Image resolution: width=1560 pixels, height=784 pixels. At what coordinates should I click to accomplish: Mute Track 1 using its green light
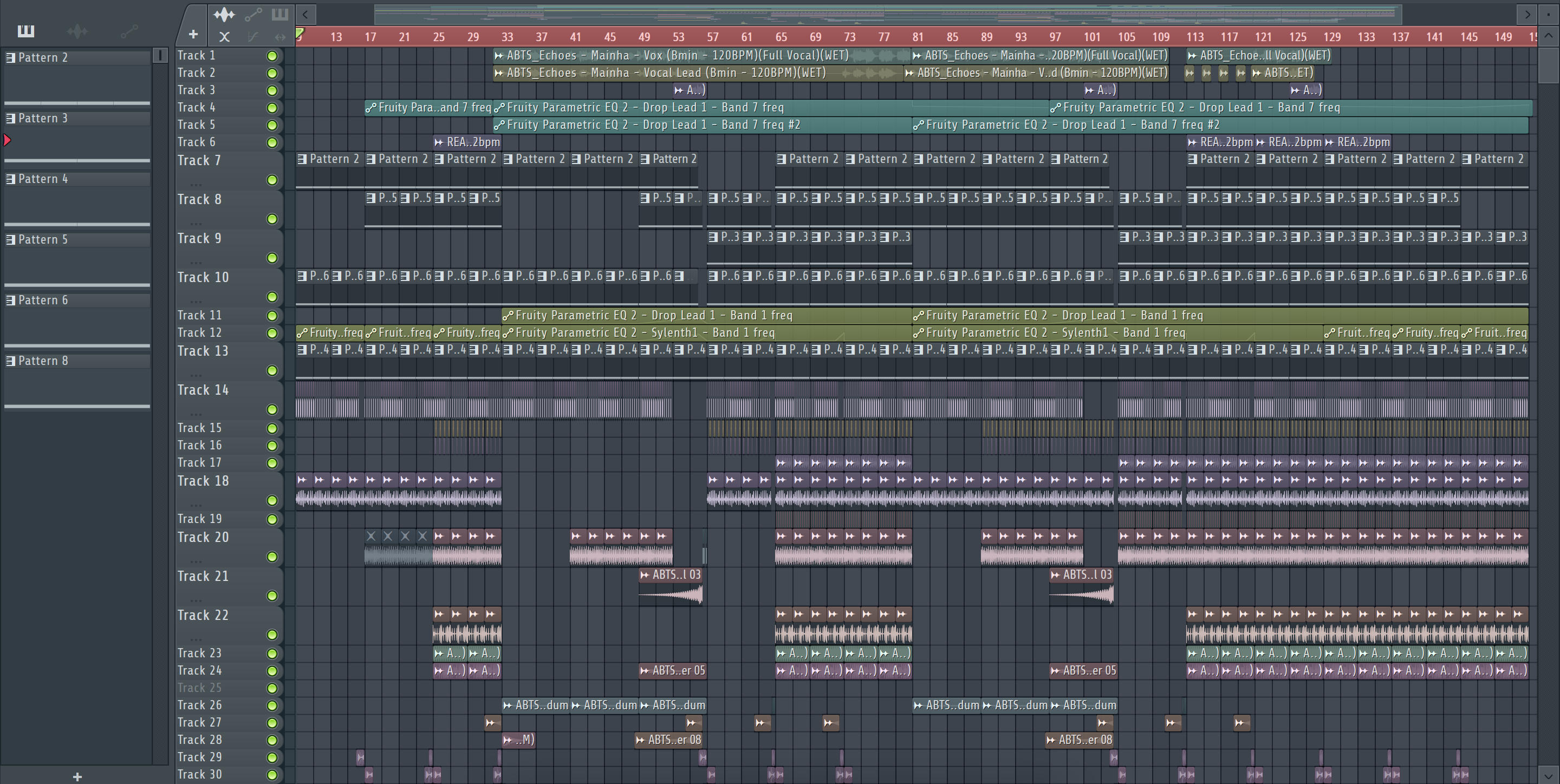(x=272, y=56)
